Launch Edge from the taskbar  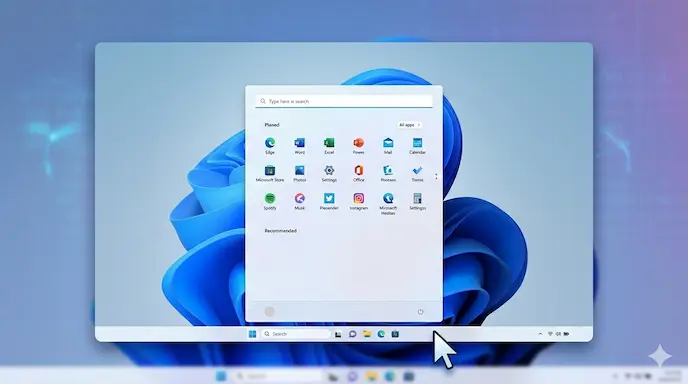381,334
